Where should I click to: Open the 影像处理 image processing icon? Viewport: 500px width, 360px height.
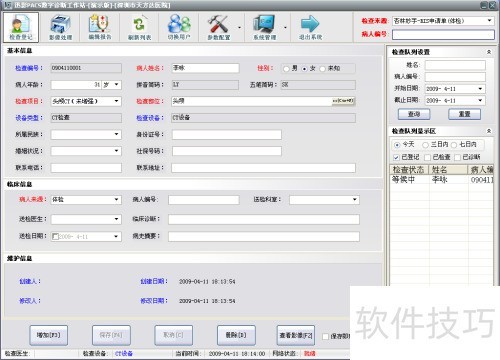(x=61, y=27)
